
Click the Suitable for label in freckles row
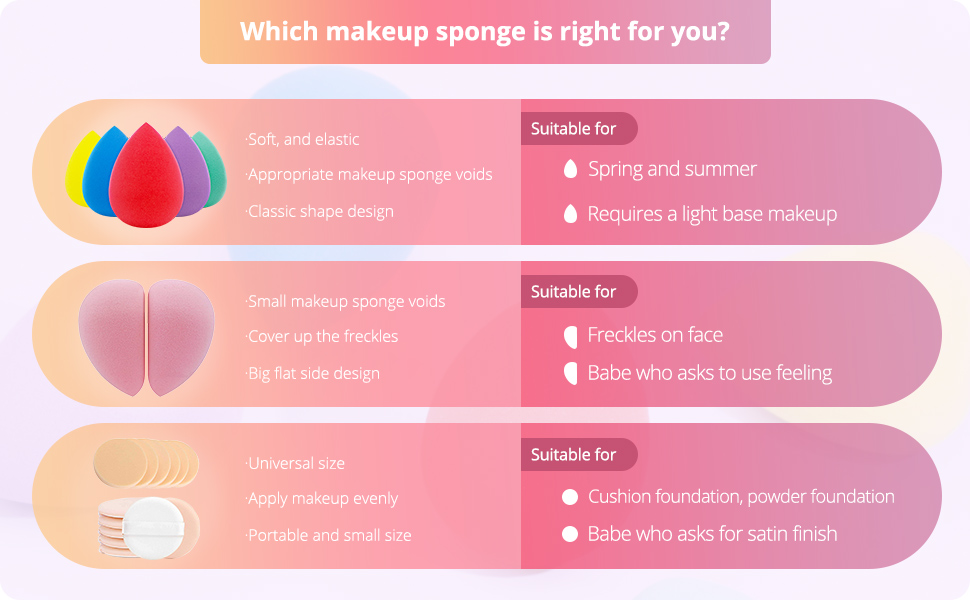coord(574,292)
